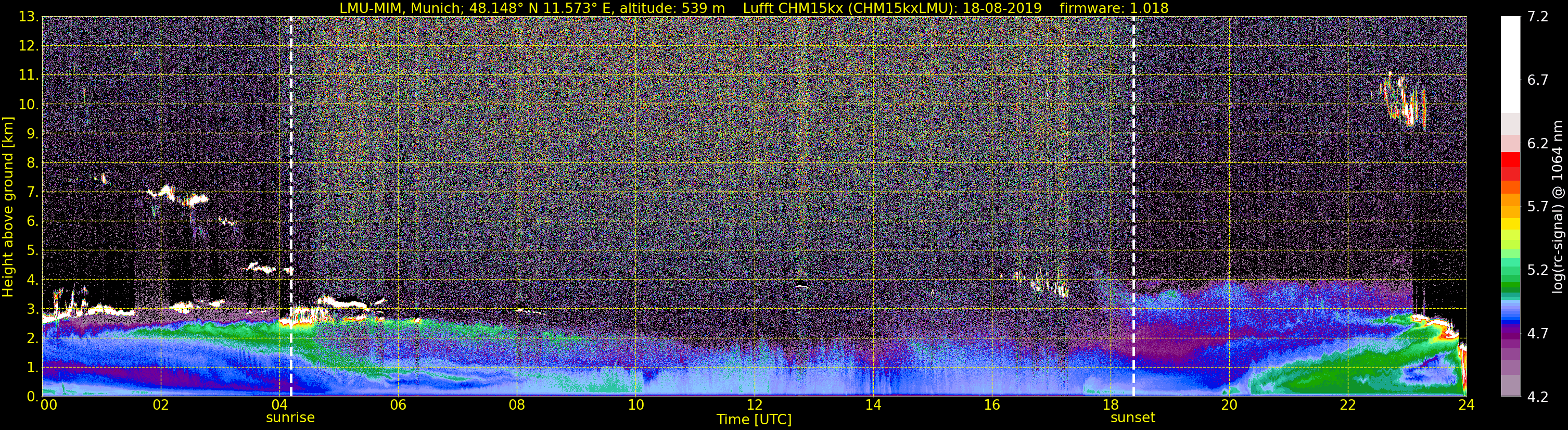Click the colorbar tick value 6.7
Image resolution: width=1568 pixels, height=430 pixels.
[x=1538, y=80]
